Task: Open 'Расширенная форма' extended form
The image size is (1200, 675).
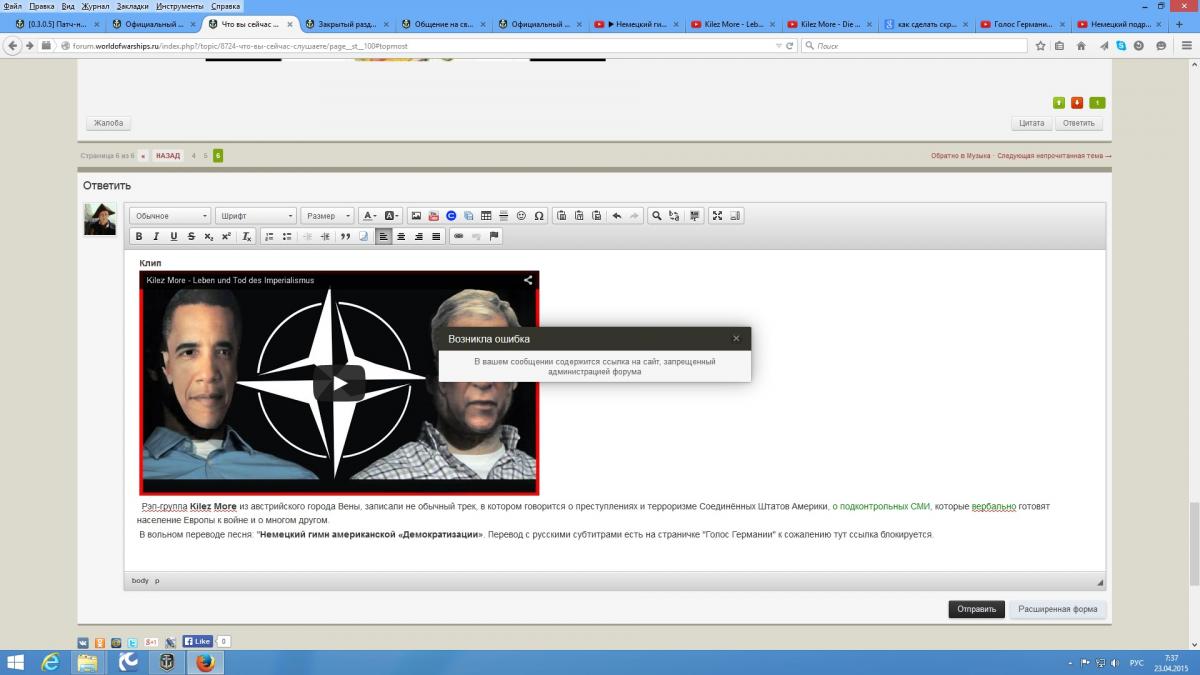Action: pyautogui.click(x=1058, y=609)
